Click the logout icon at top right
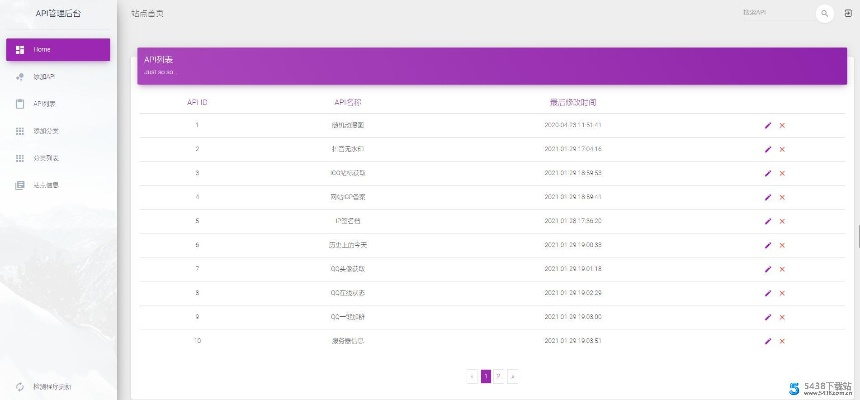Viewport: 860px width, 400px height. click(848, 13)
